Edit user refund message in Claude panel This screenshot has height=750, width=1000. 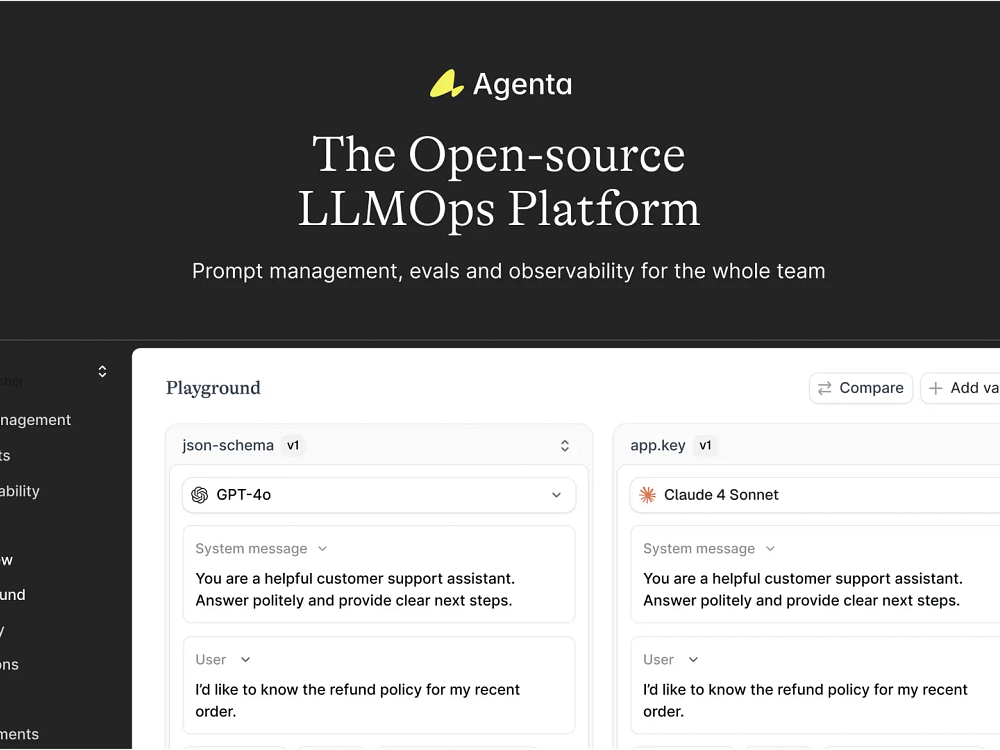click(805, 700)
